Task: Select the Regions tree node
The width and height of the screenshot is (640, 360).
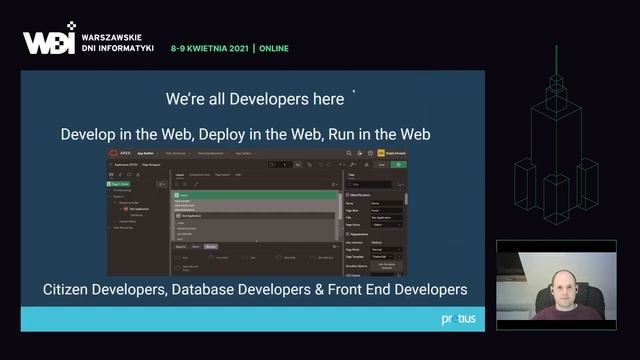Action: coord(118,197)
